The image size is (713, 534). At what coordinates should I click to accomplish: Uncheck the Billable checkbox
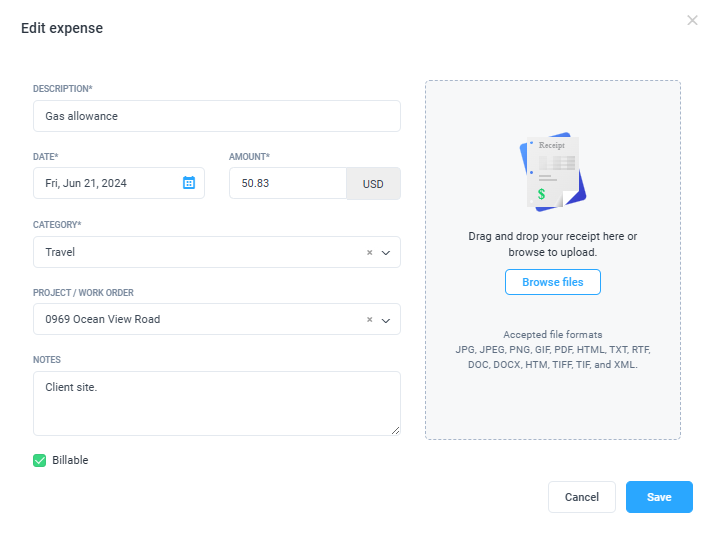40,460
